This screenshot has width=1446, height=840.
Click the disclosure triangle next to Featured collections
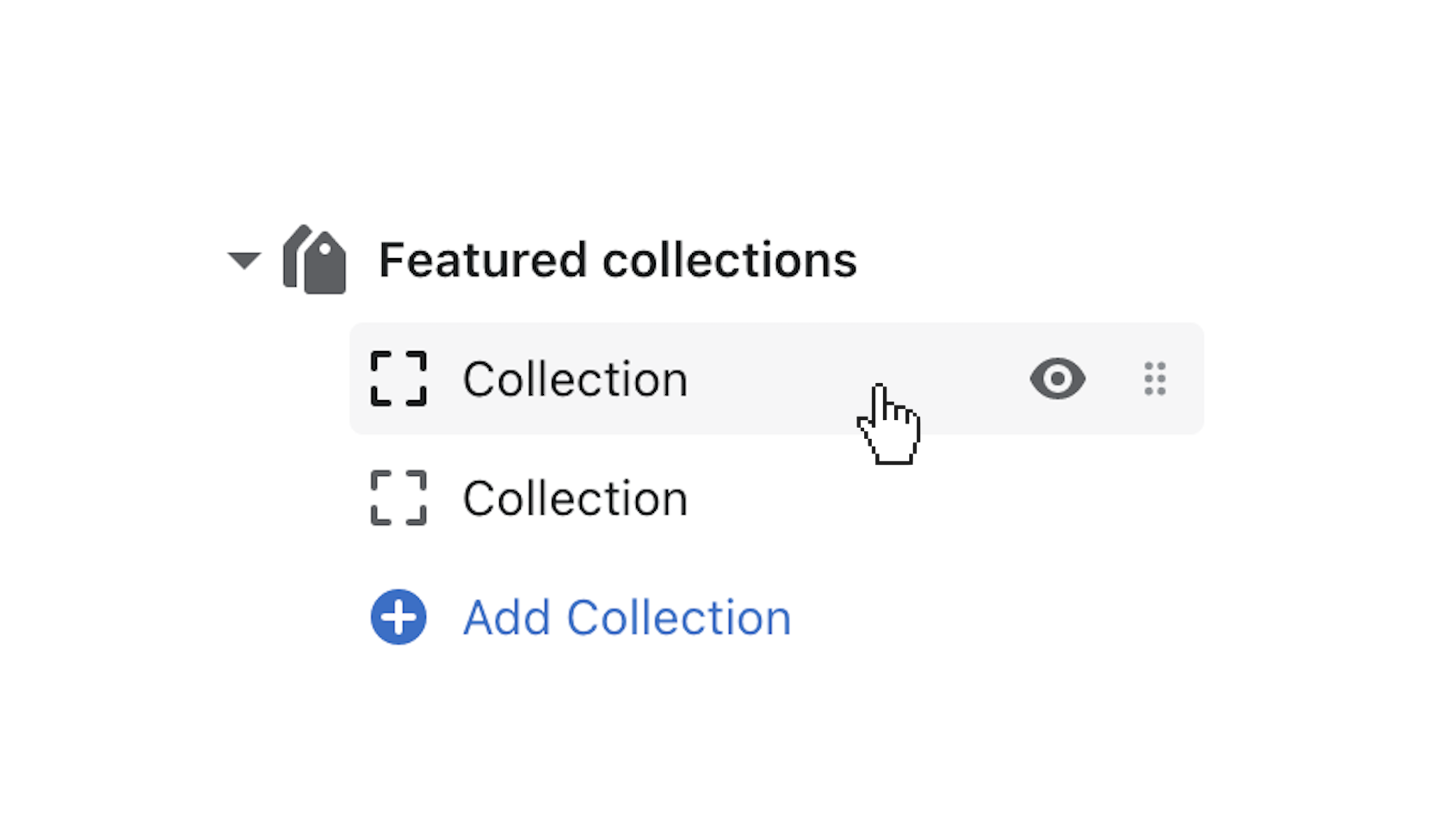coord(244,261)
